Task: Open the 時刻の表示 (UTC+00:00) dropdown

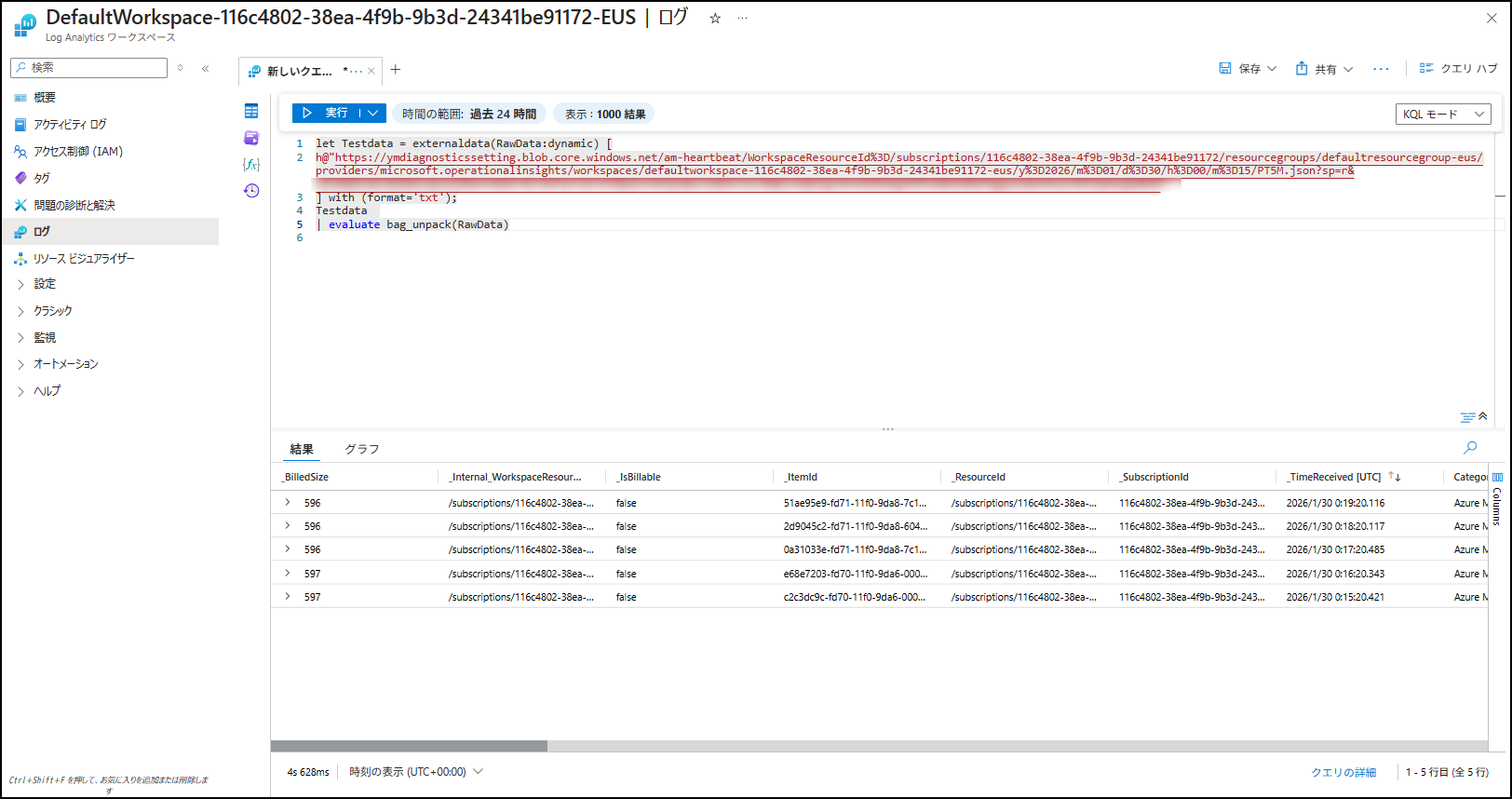Action: click(416, 772)
